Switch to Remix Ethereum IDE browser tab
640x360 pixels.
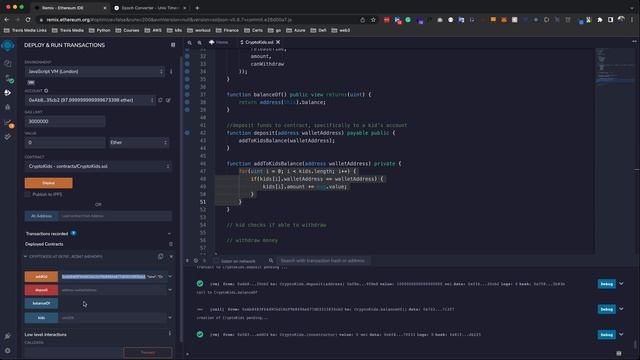[x=69, y=8]
